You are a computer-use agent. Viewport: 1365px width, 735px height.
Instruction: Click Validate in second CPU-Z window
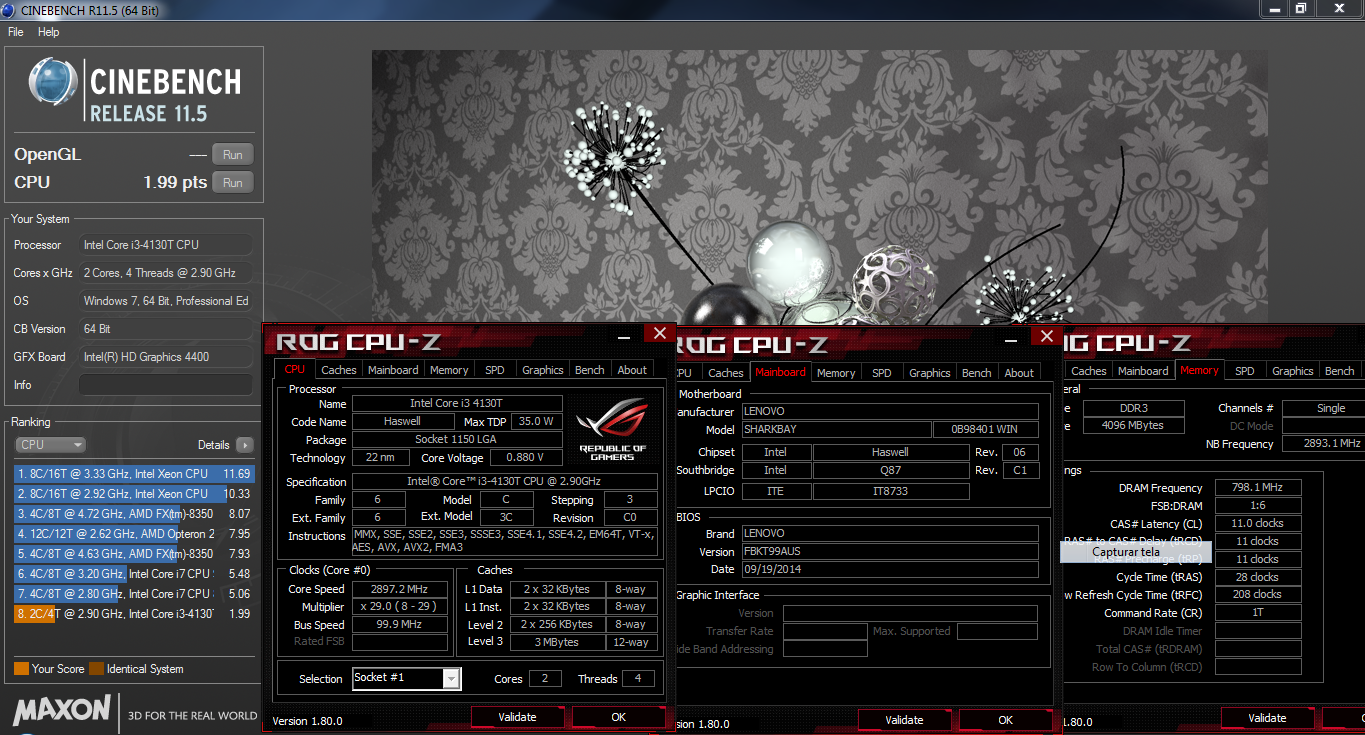click(x=904, y=720)
